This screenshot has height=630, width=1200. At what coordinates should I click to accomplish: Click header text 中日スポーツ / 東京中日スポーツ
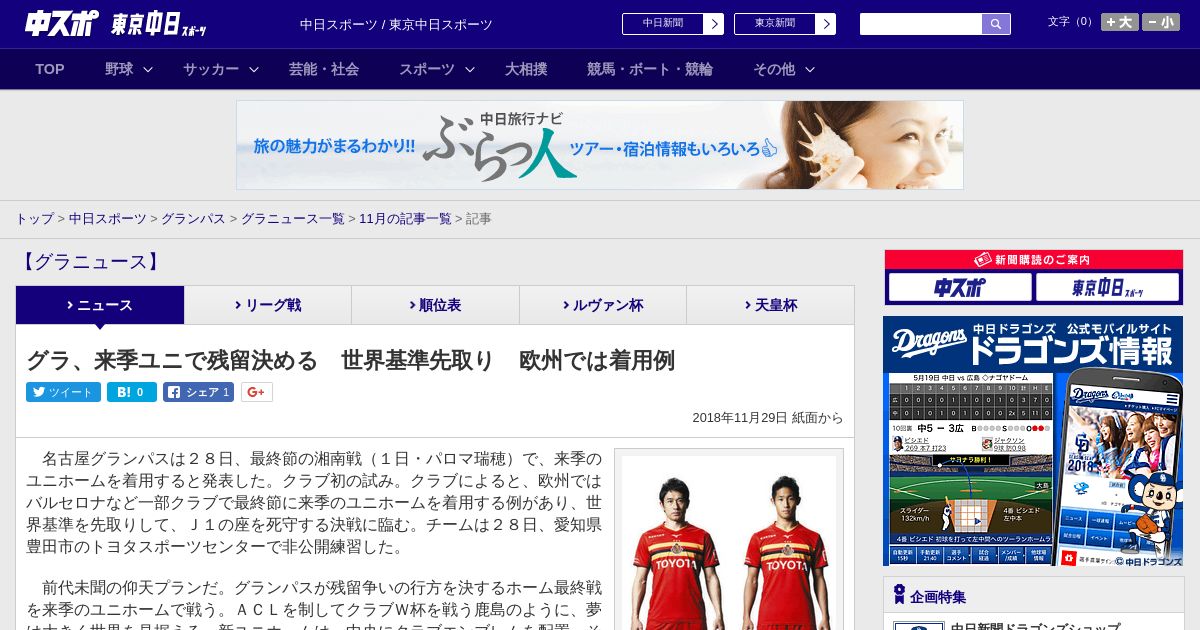click(x=396, y=24)
